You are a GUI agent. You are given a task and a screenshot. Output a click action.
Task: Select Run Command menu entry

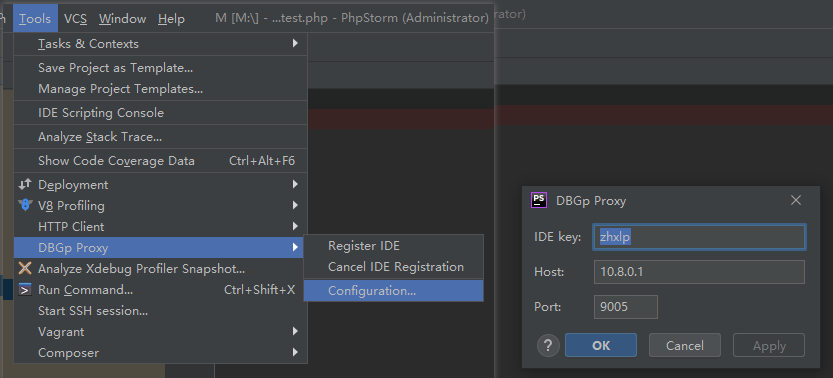[160, 290]
